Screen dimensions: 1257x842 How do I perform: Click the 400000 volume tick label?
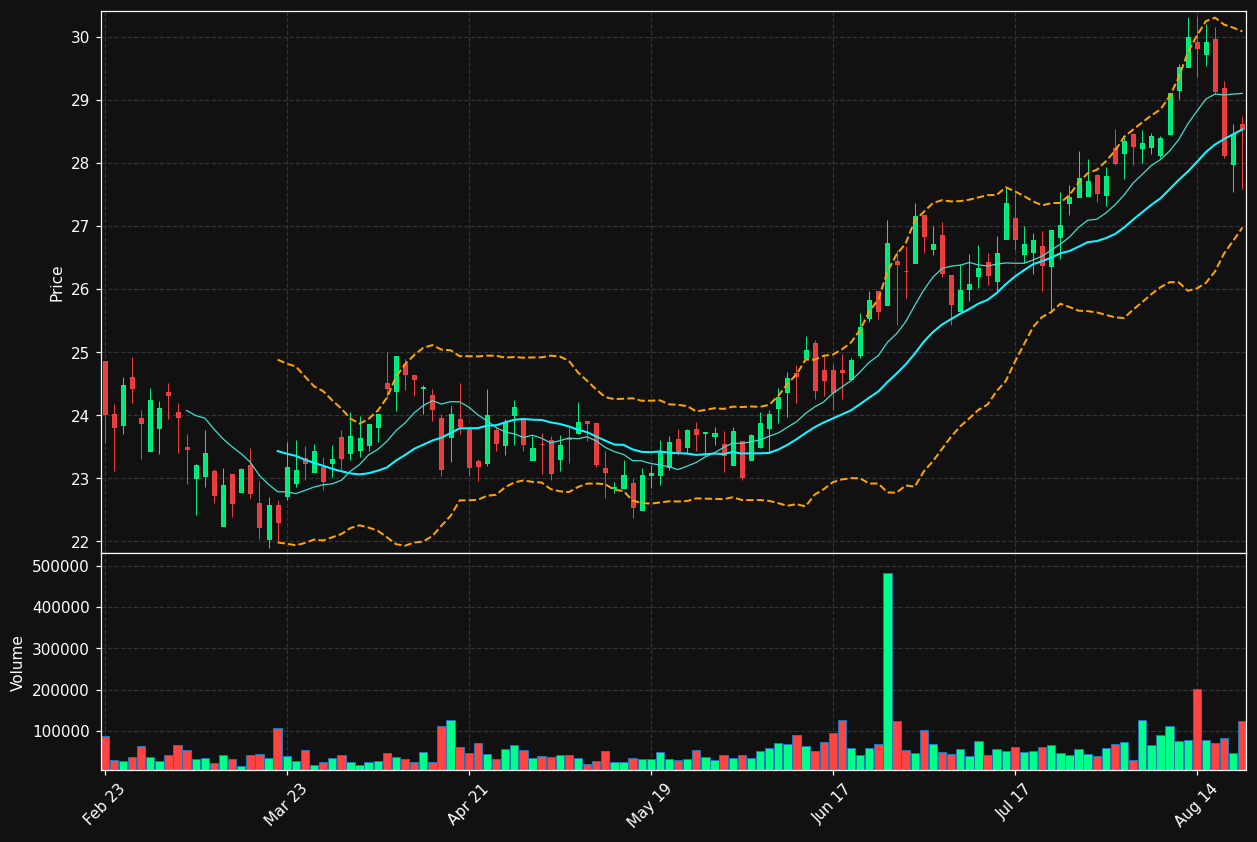[x=62, y=607]
